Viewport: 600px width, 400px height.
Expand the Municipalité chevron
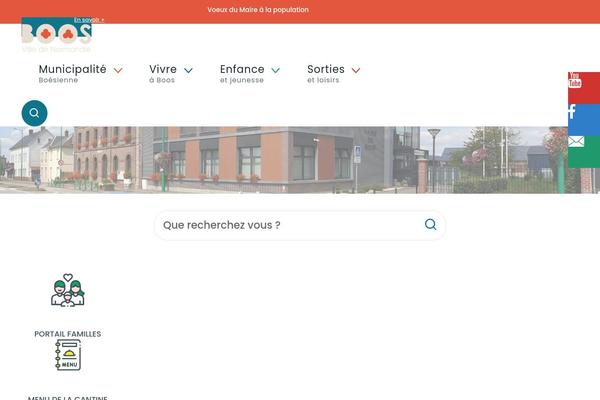click(x=118, y=70)
